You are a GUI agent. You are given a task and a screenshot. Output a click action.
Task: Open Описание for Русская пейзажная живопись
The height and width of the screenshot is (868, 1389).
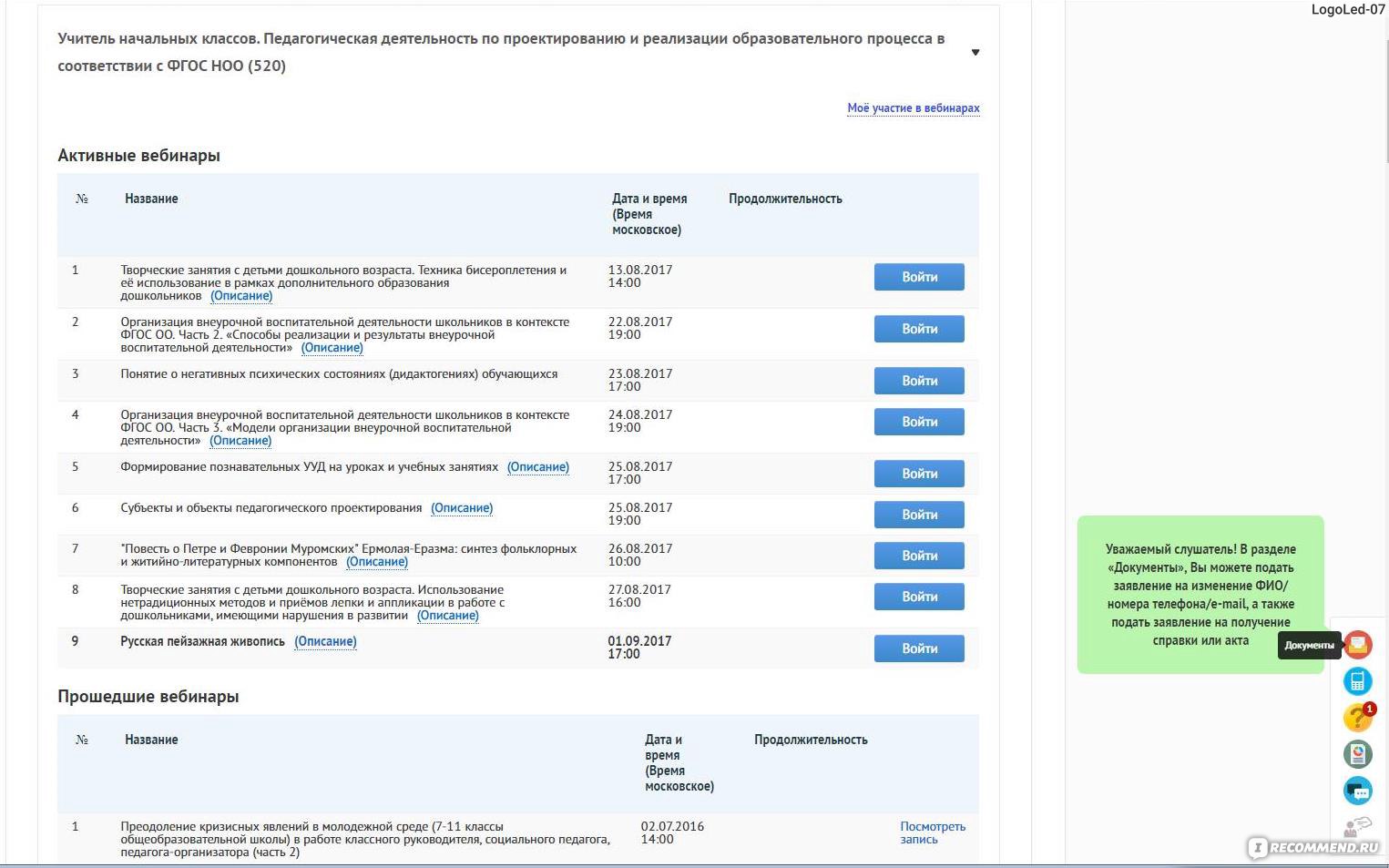325,642
